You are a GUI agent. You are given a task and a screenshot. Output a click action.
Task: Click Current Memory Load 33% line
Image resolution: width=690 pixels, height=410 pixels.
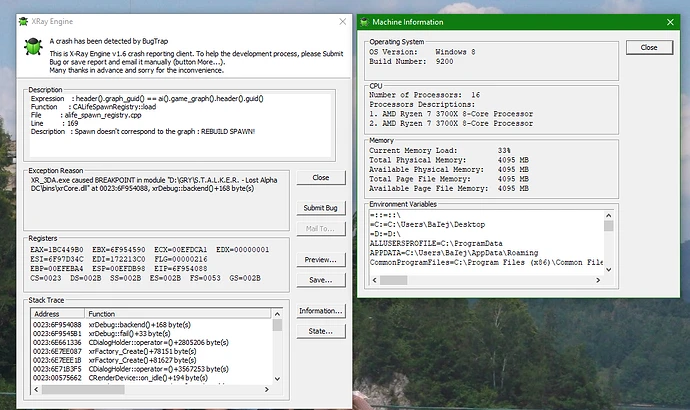[440, 150]
